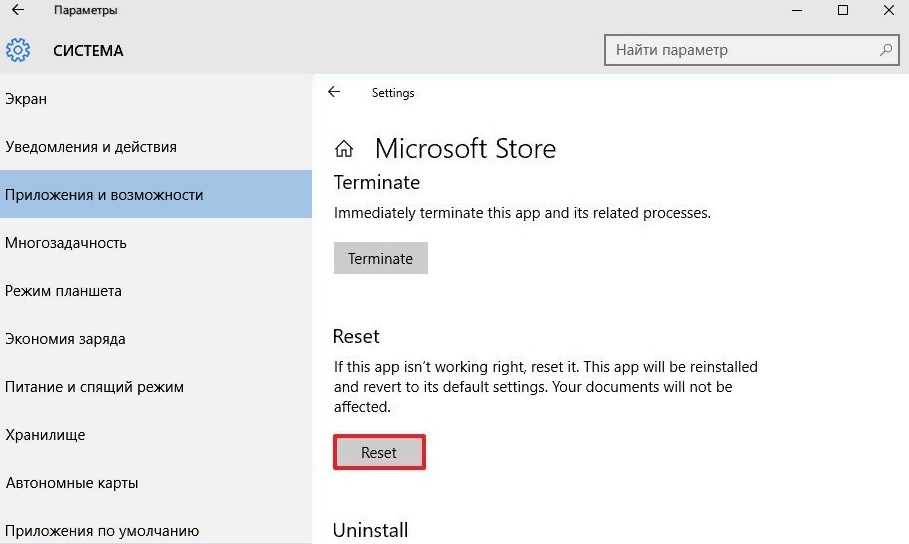
Task: Click the Параметры window title
Action: 86,10
